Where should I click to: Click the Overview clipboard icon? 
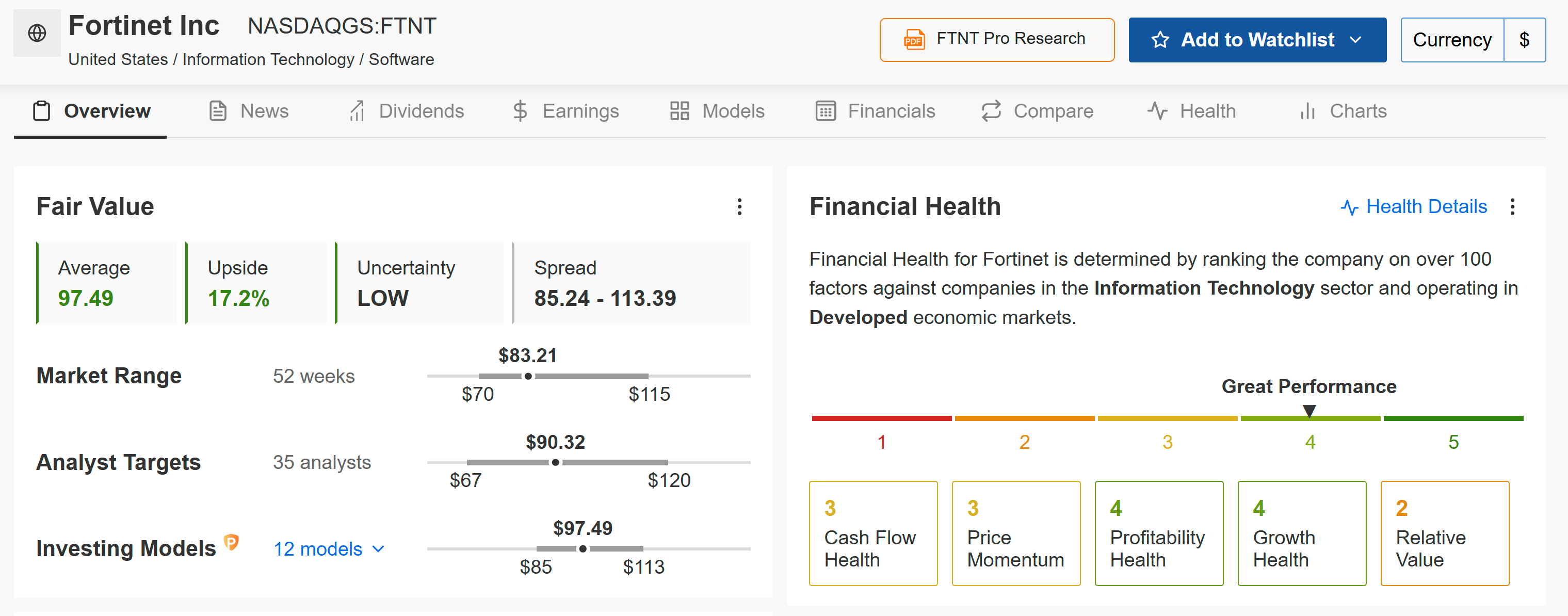point(41,111)
